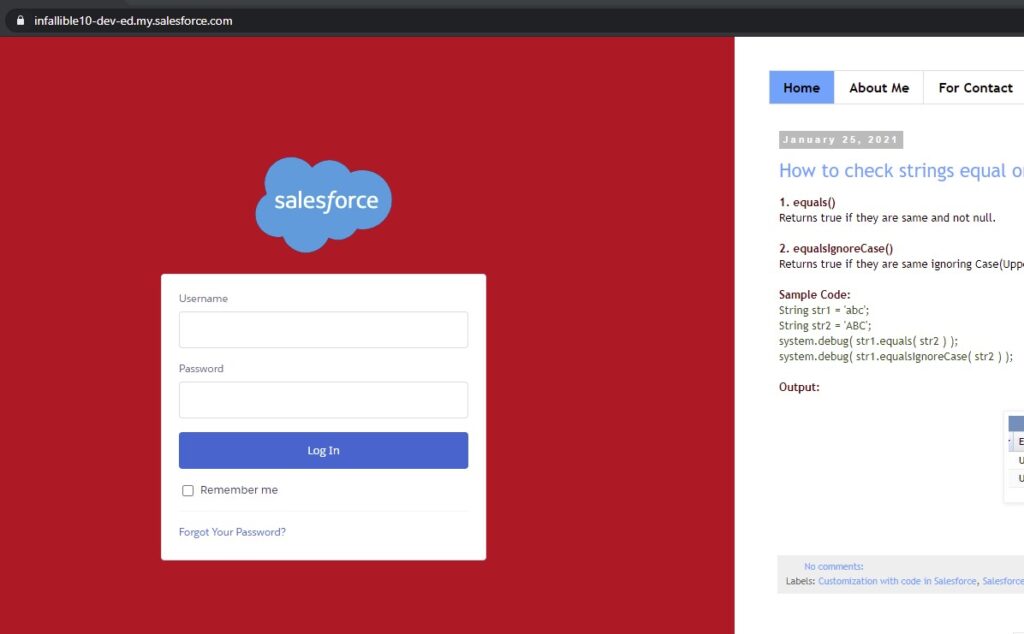Open 'Customization with code in Salesforce' label

point(897,581)
